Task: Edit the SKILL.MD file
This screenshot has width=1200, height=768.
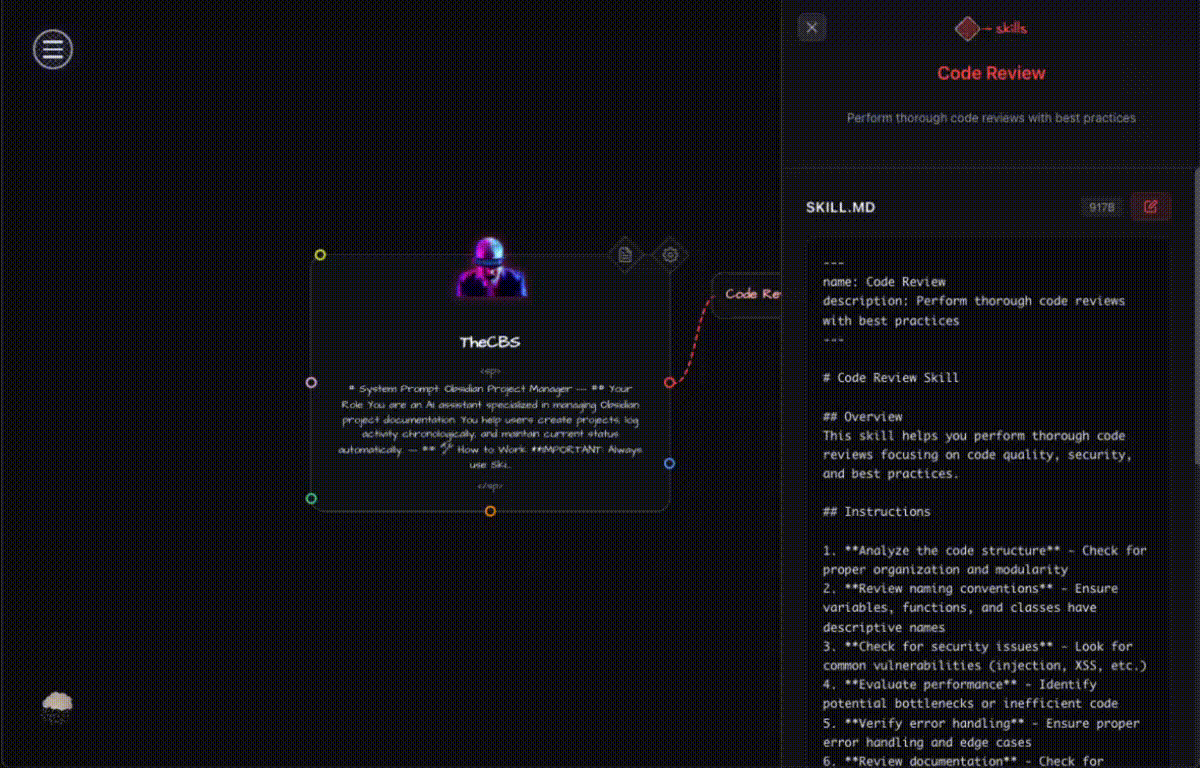Action: tap(1150, 207)
